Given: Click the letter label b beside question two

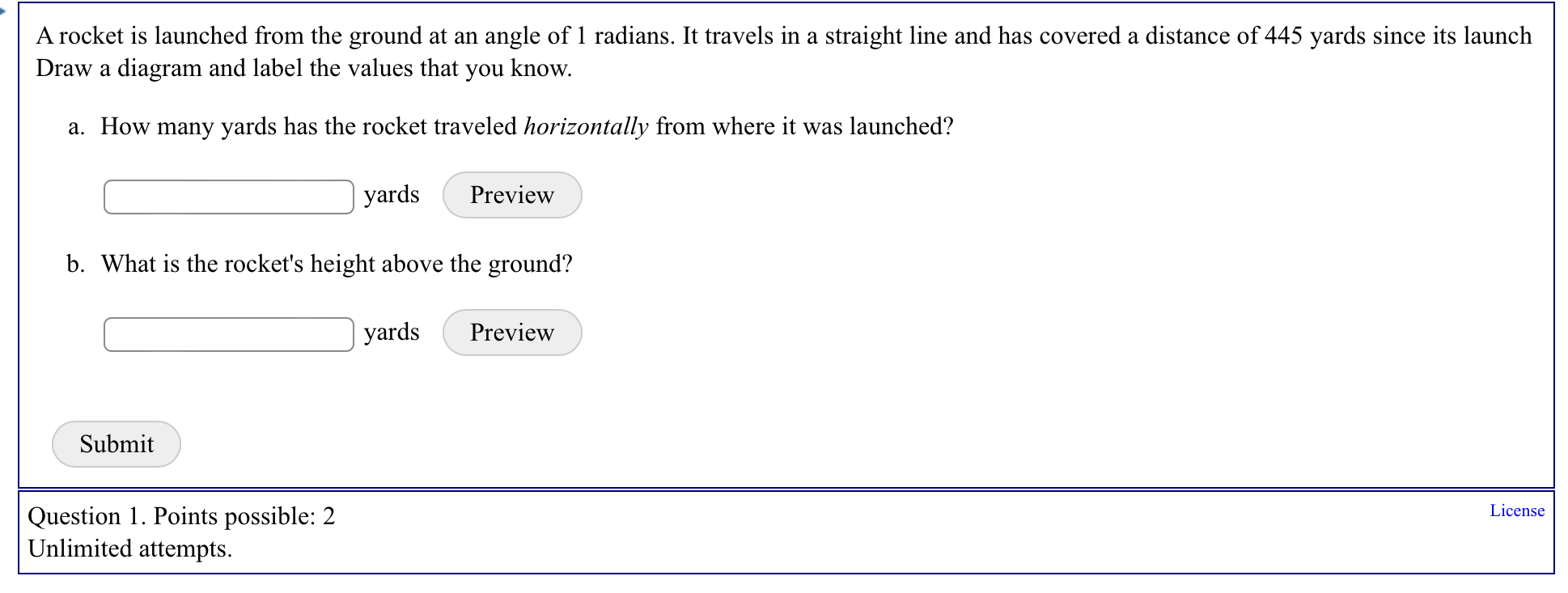Looking at the screenshot, I should coord(75,263).
